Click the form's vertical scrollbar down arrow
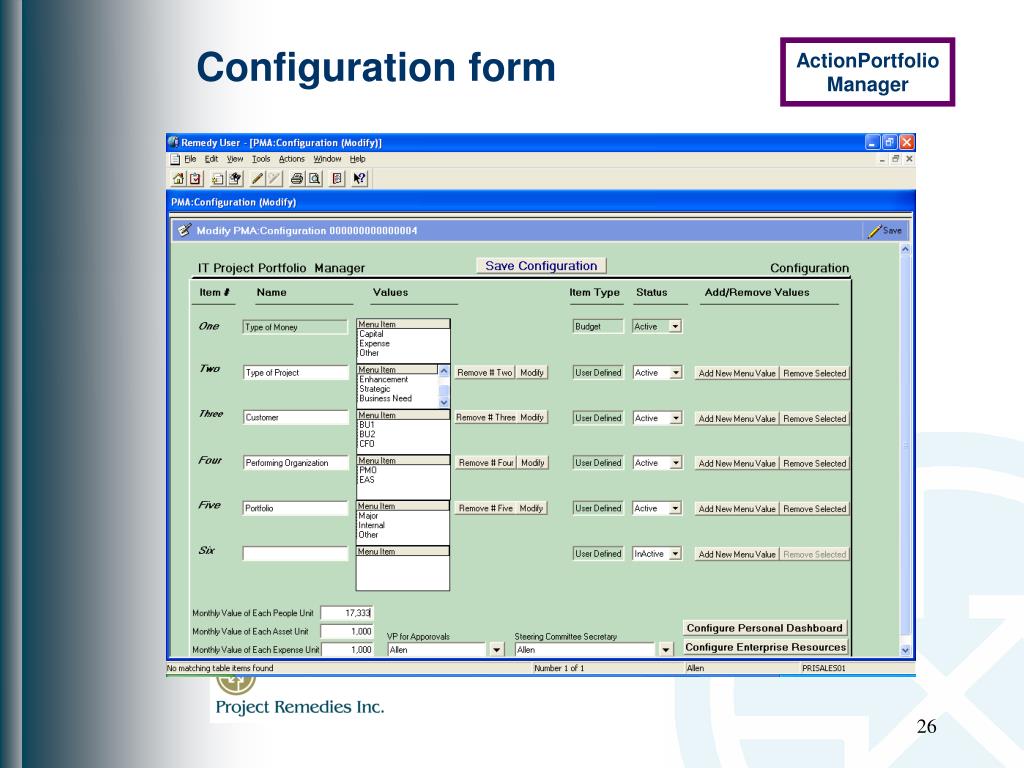 tap(905, 650)
